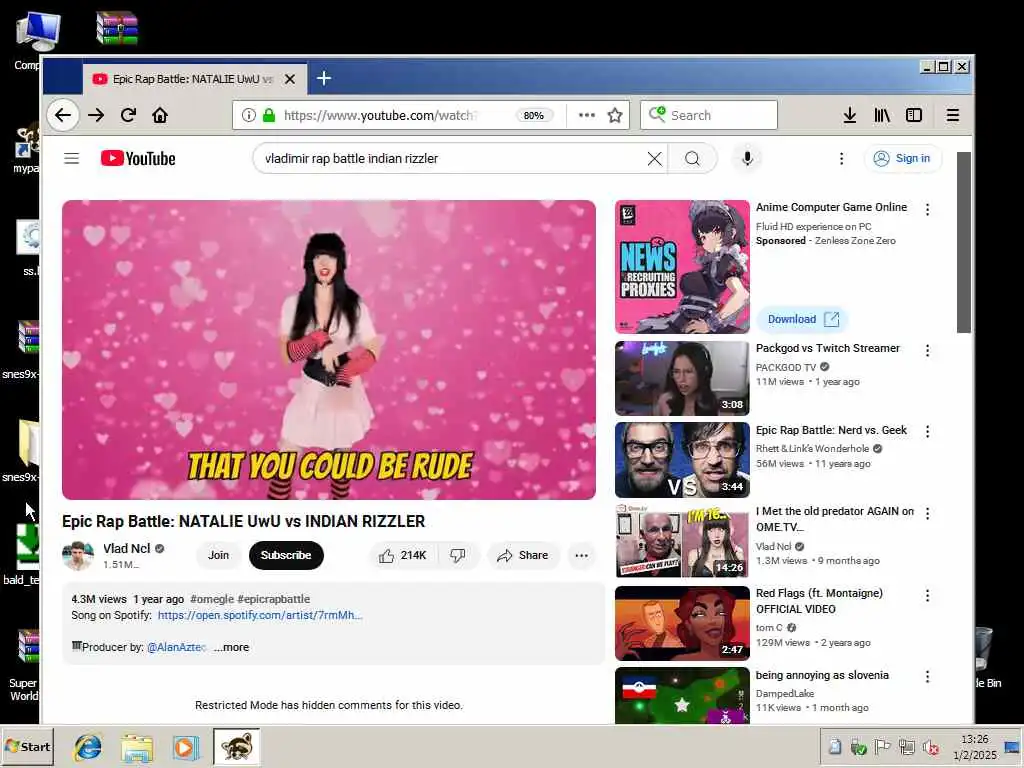Share the video using the Share button
This screenshot has width=1024, height=768.
pos(522,555)
